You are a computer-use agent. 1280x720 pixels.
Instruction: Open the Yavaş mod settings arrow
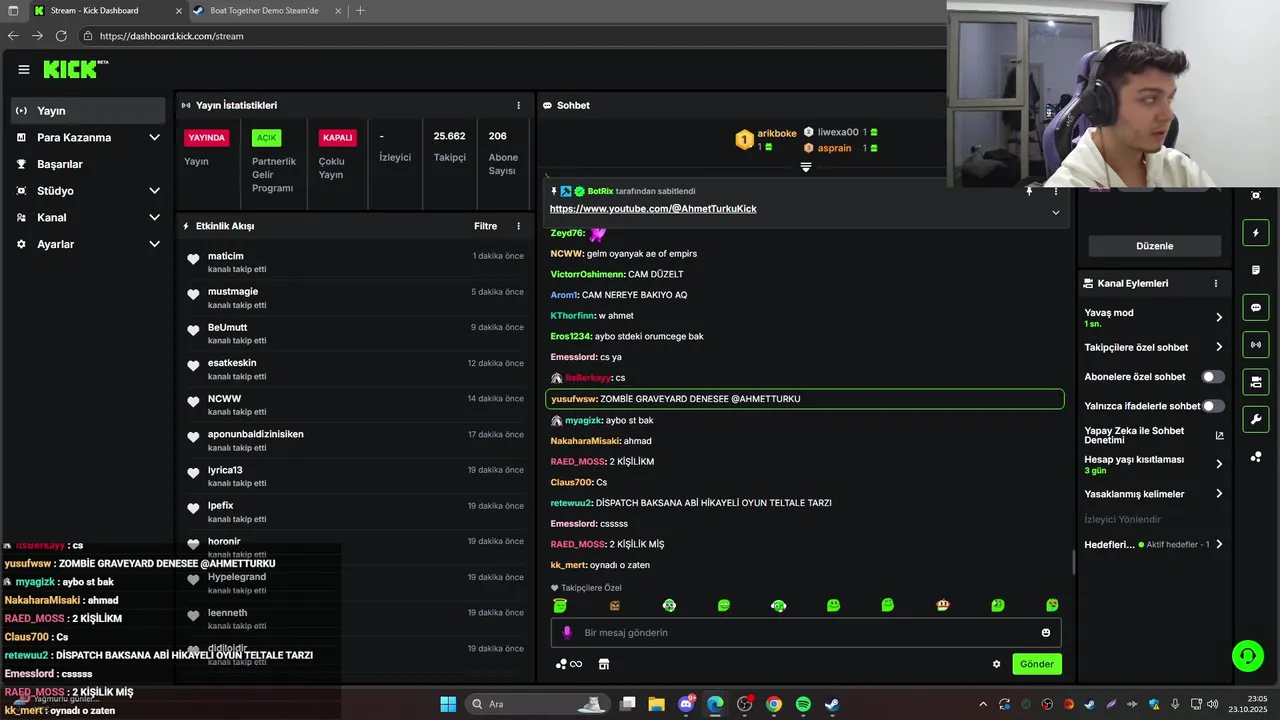1219,317
